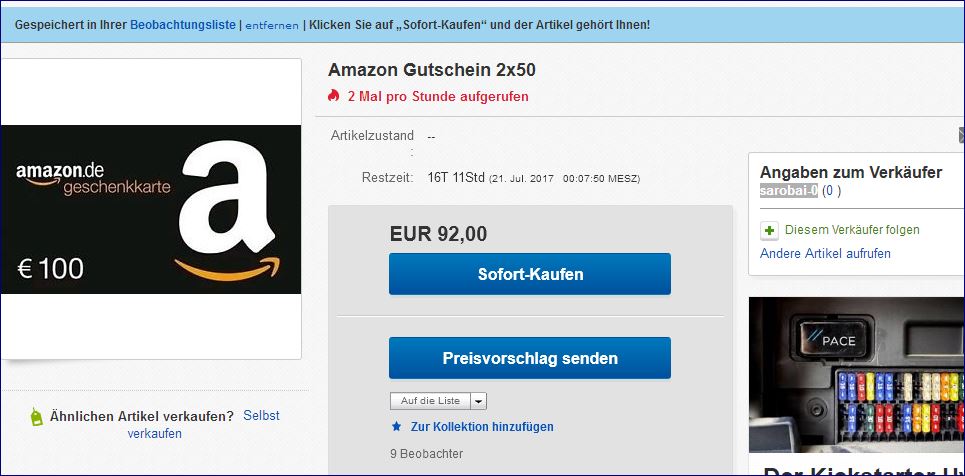The width and height of the screenshot is (965, 476).
Task: Click the PACE fuse box advertisement image
Action: 857,375
